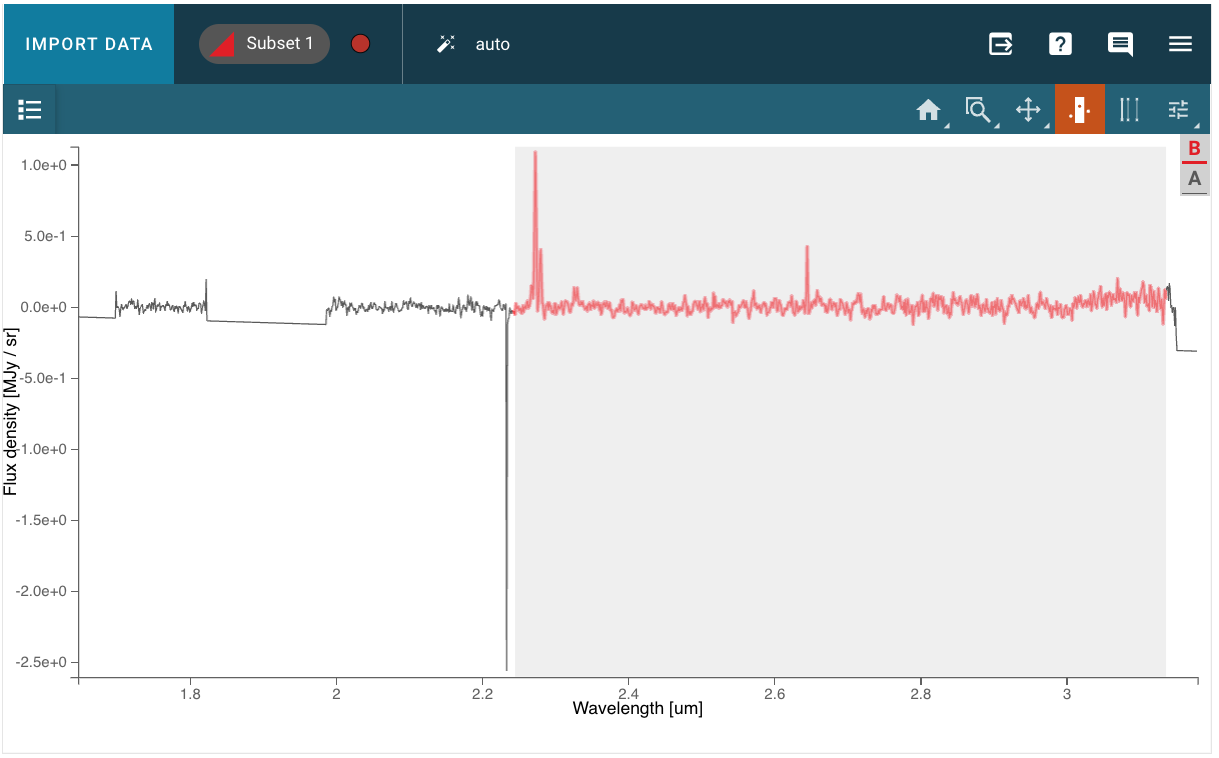Reset the plot view with home icon
Viewport: 1219px width, 758px height.
[x=929, y=110]
